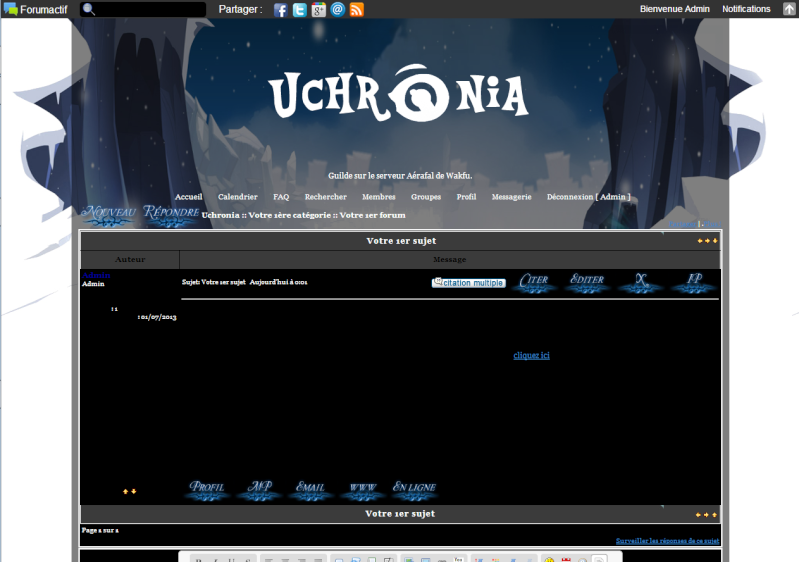Click the IP button on the post
Image resolution: width=799 pixels, height=562 pixels.
[x=694, y=283]
